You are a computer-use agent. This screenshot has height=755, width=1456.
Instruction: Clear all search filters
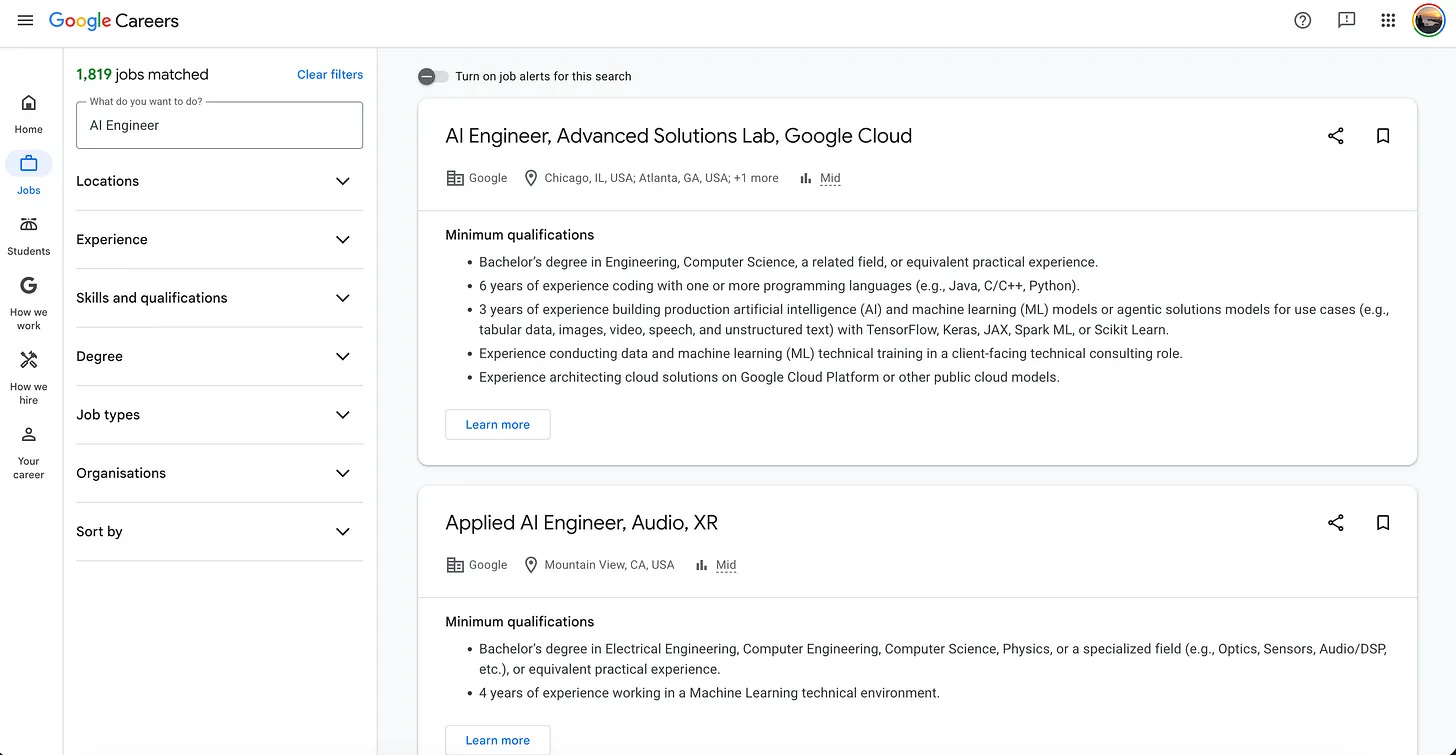coord(330,75)
